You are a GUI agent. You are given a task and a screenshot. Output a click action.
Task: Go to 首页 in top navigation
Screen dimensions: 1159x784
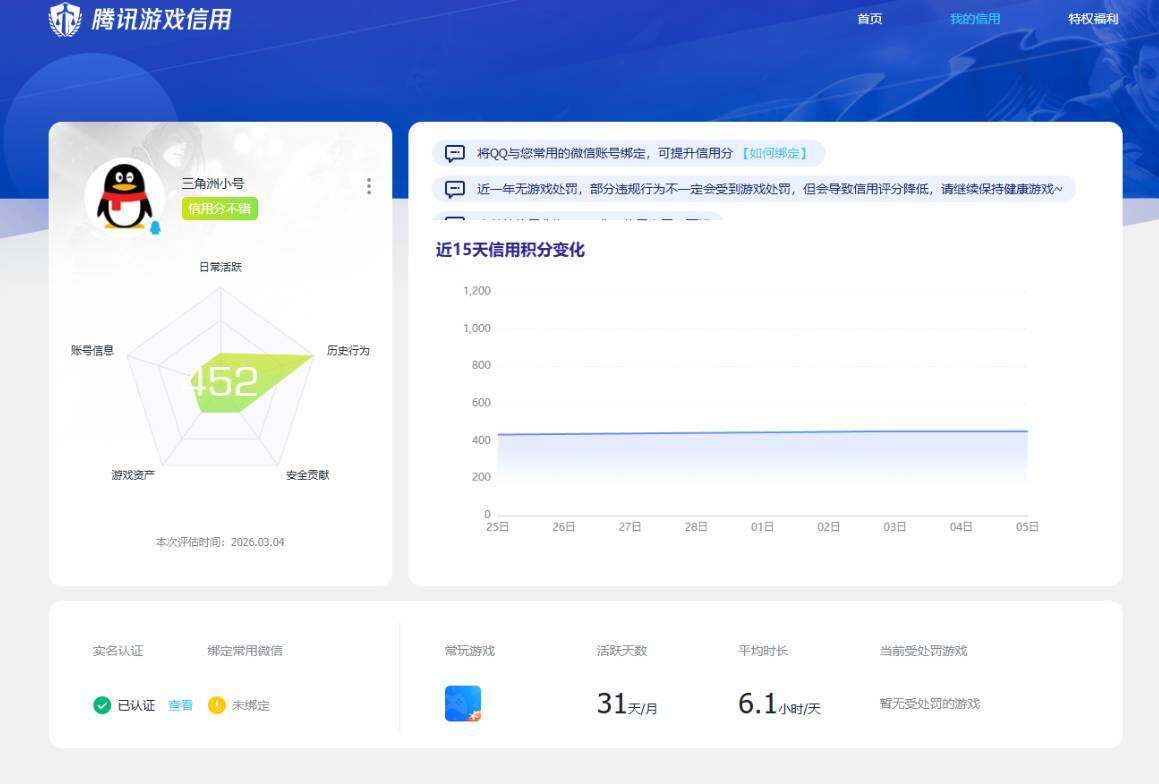point(869,19)
